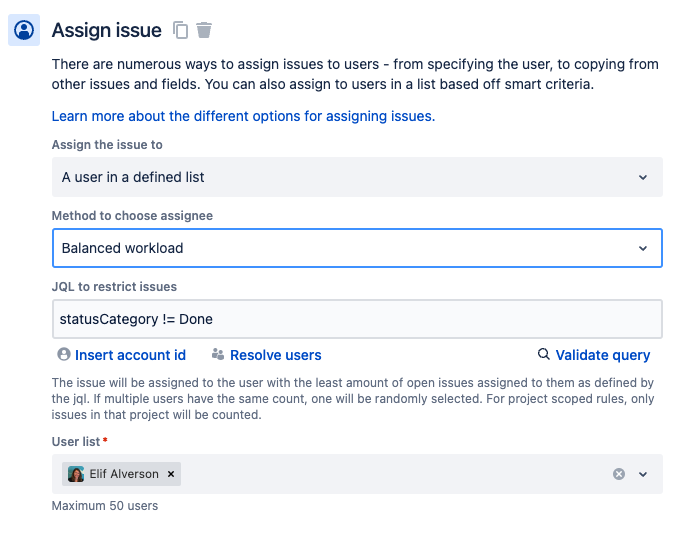This screenshot has height=537, width=687.
Task: Expand the Method to choose assignee dropdown
Action: point(357,248)
